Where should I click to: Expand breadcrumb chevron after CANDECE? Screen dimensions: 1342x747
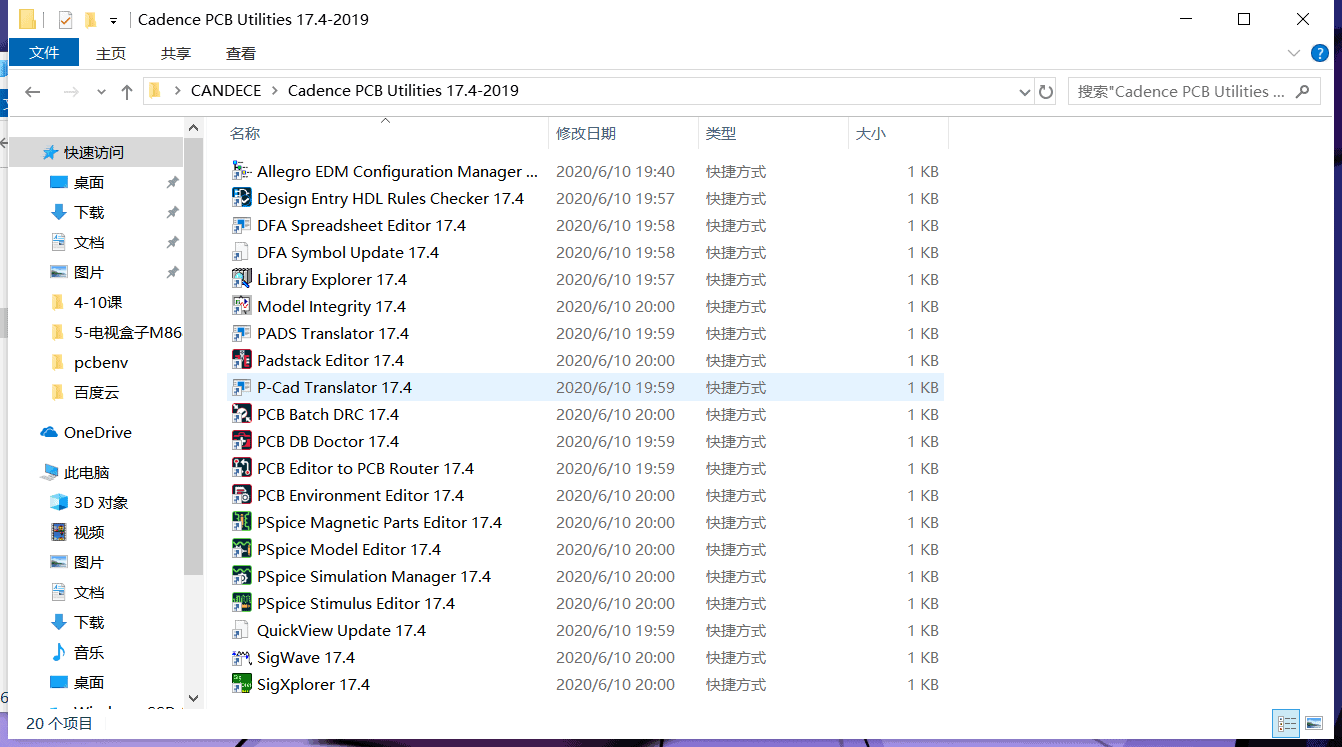tap(274, 91)
